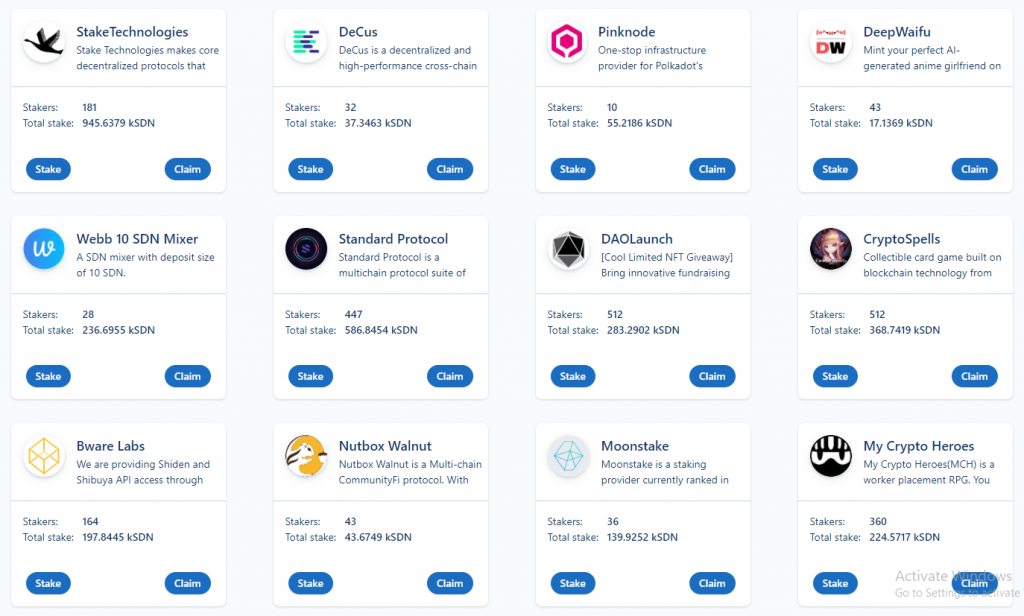Click the DAOLaunch polyhedron logo
Image resolution: width=1024 pixels, height=616 pixels.
[568, 249]
